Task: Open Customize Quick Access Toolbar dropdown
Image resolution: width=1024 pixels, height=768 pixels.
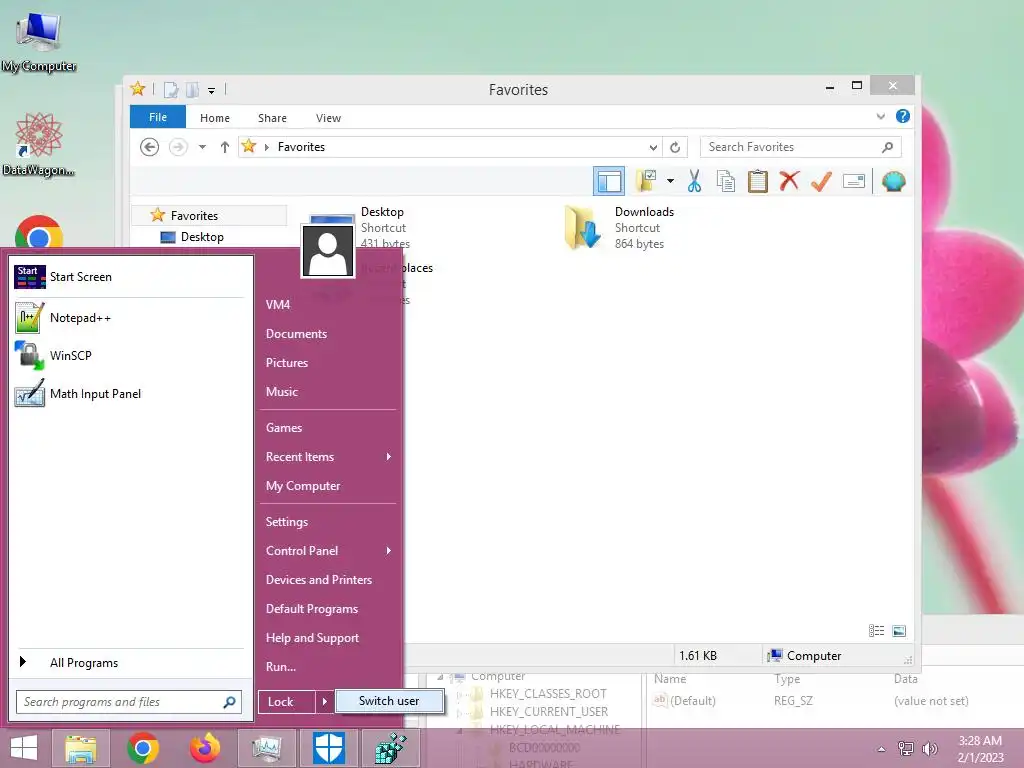Action: (x=212, y=91)
